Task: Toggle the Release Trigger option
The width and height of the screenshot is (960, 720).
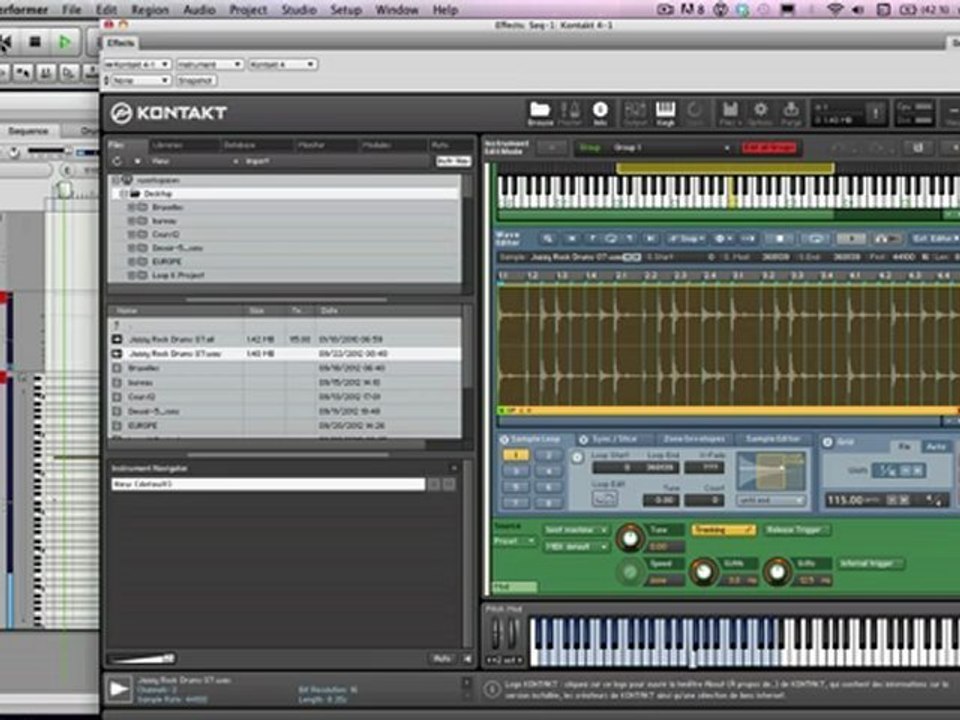Action: pyautogui.click(x=797, y=530)
